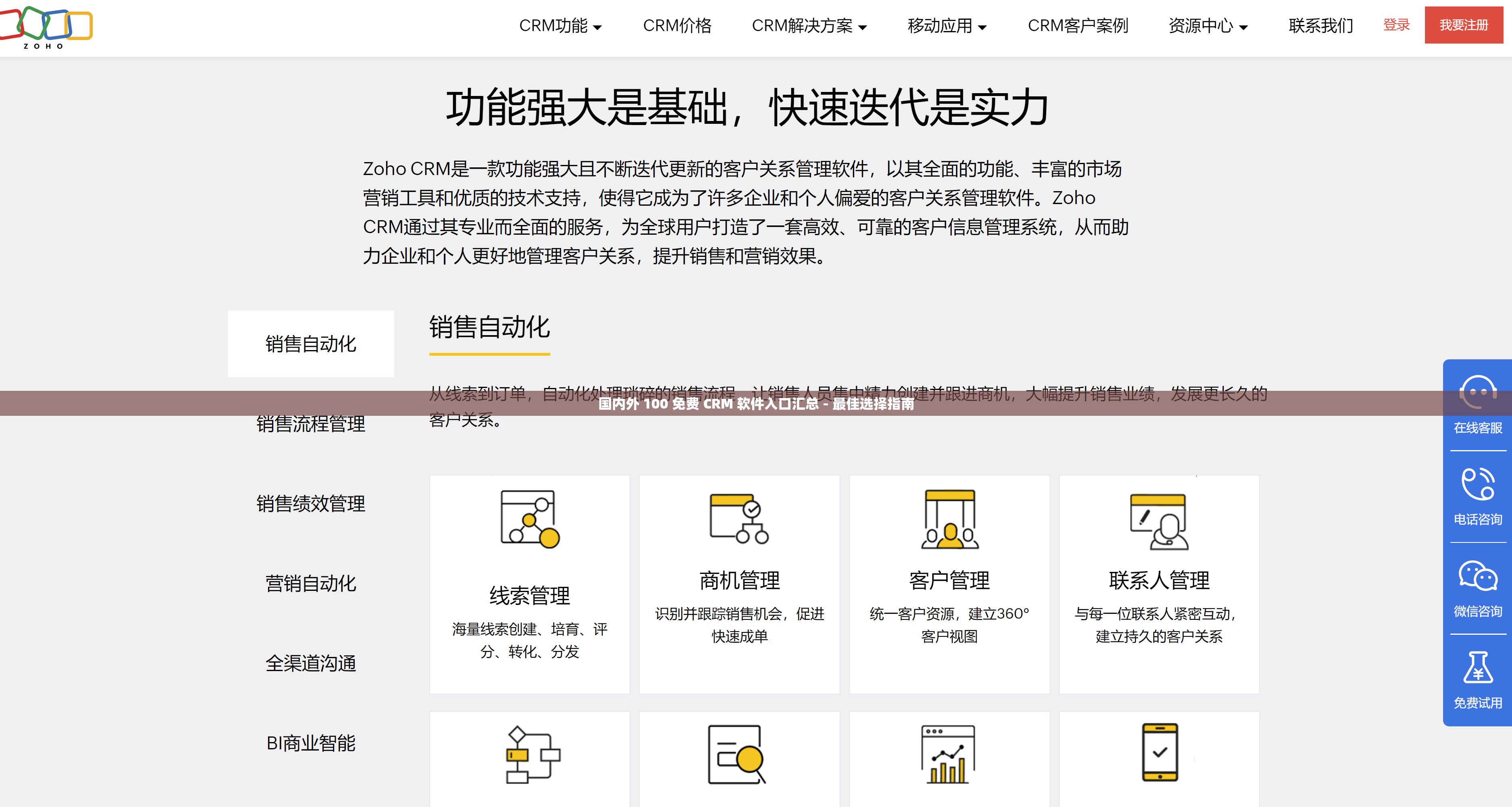This screenshot has height=807, width=1512.
Task: Click the bar chart analytics icon
Action: click(x=948, y=755)
